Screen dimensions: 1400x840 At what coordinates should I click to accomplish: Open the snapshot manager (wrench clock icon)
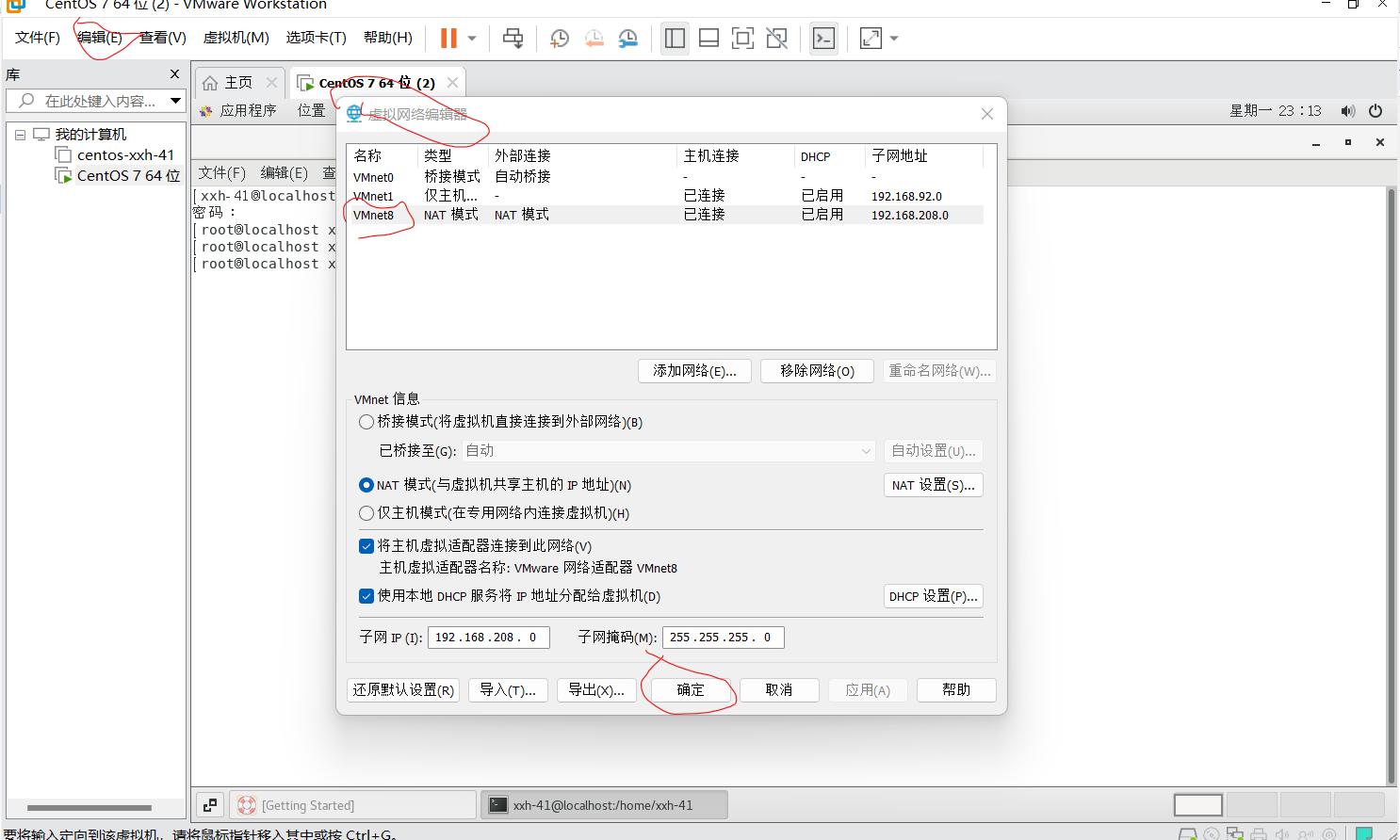coord(627,39)
